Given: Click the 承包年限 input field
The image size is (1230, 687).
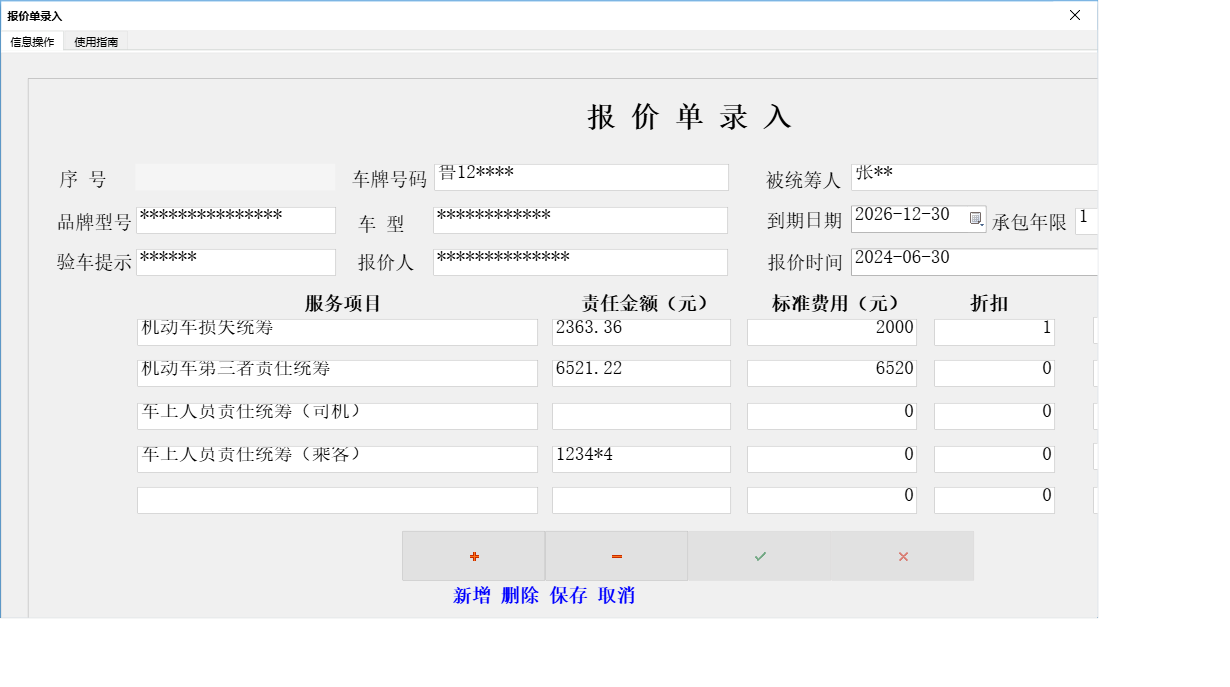Looking at the screenshot, I should (x=1087, y=220).
